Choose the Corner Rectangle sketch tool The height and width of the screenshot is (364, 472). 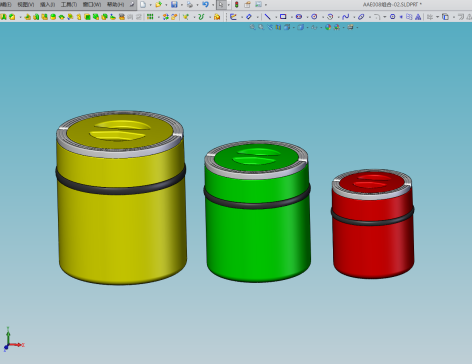tap(283, 17)
